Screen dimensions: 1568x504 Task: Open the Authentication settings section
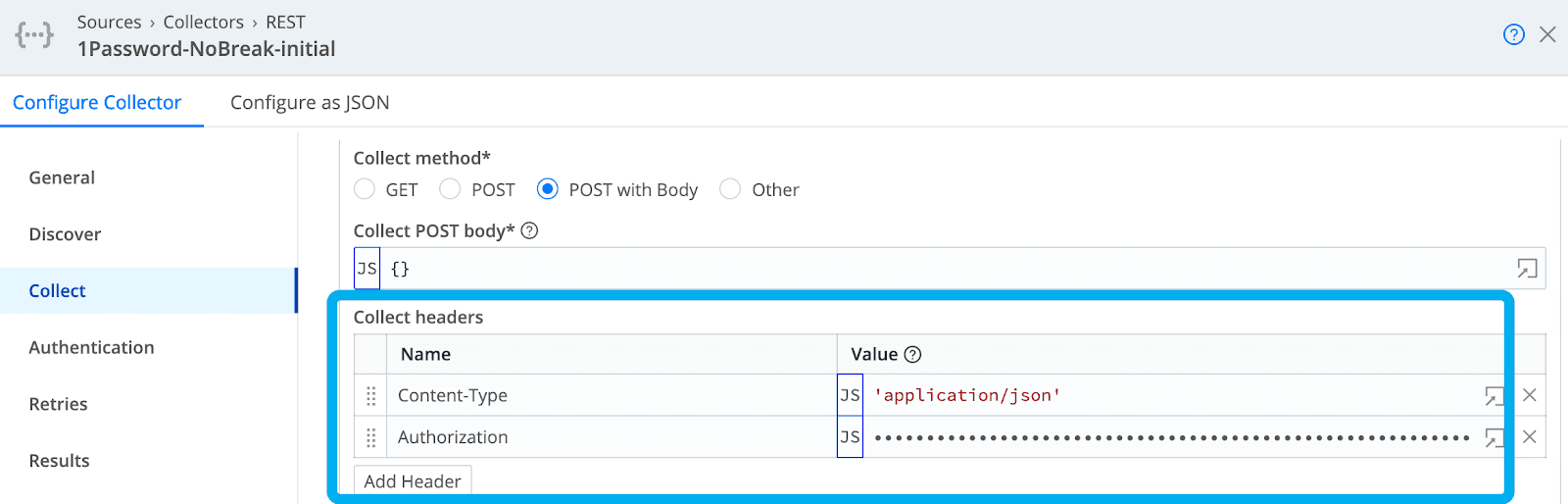(91, 347)
